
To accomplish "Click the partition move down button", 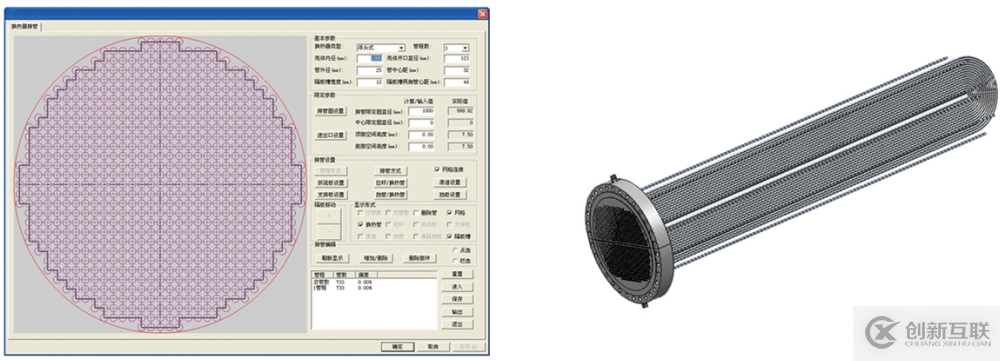I will coord(329,231).
